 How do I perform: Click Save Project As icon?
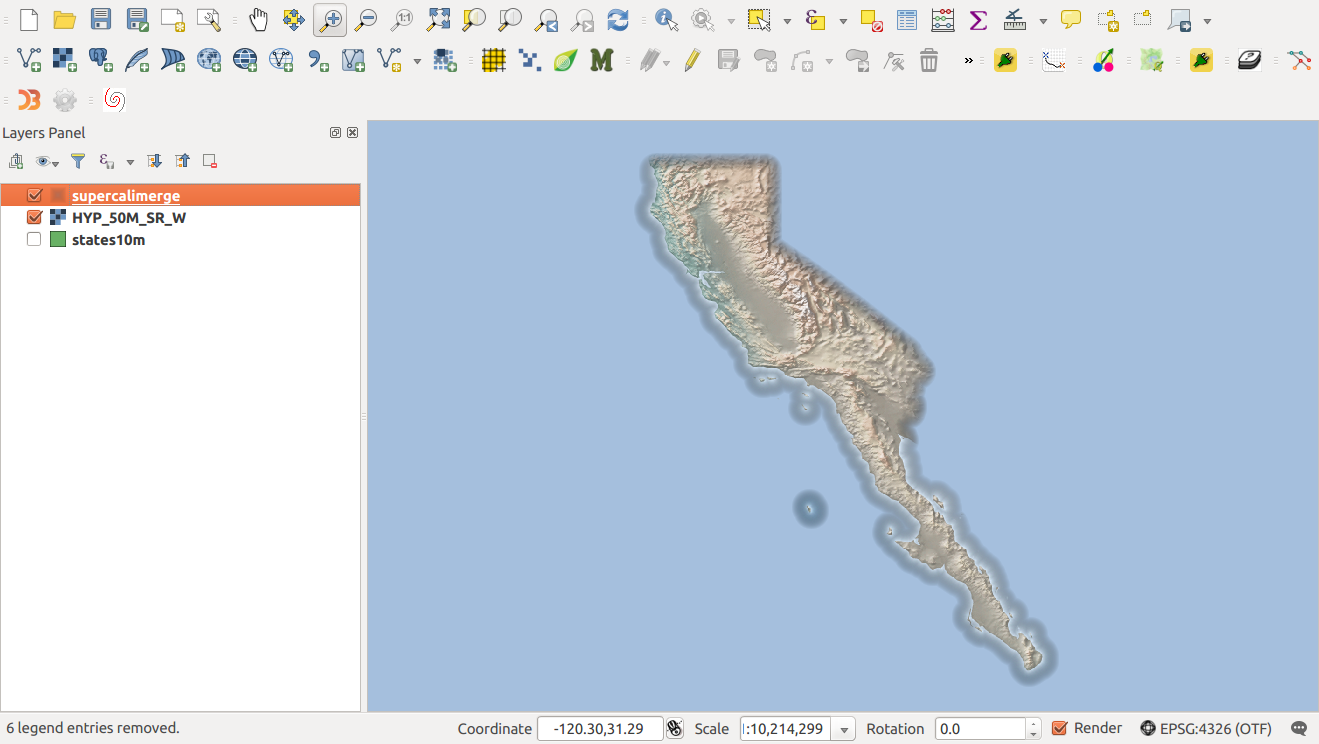137,19
